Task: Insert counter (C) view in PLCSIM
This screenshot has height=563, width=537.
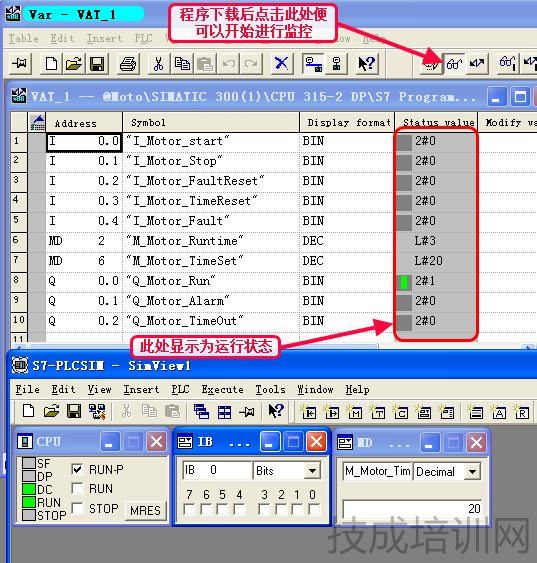Action: [401, 413]
